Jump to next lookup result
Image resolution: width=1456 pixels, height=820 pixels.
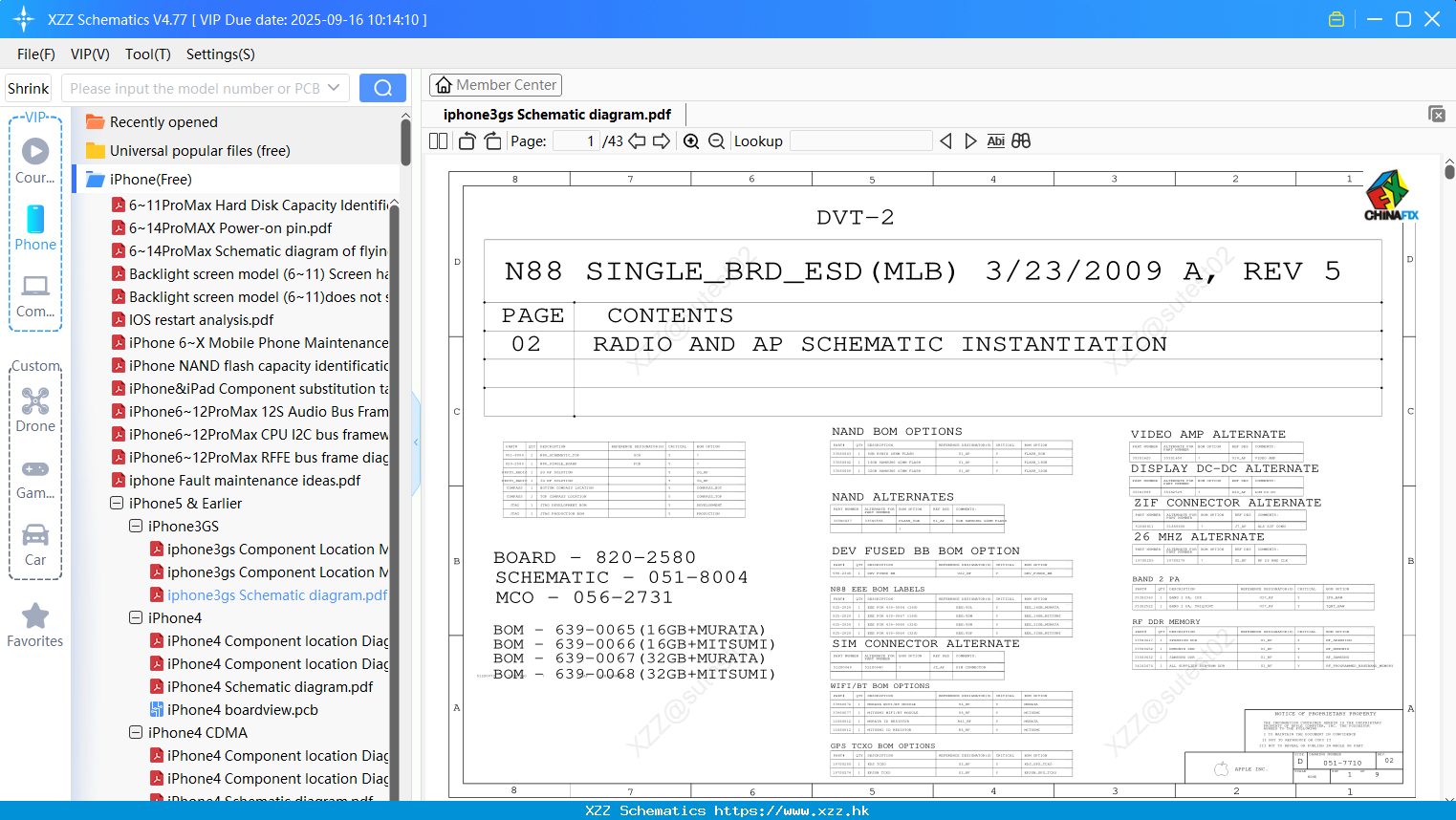(970, 141)
